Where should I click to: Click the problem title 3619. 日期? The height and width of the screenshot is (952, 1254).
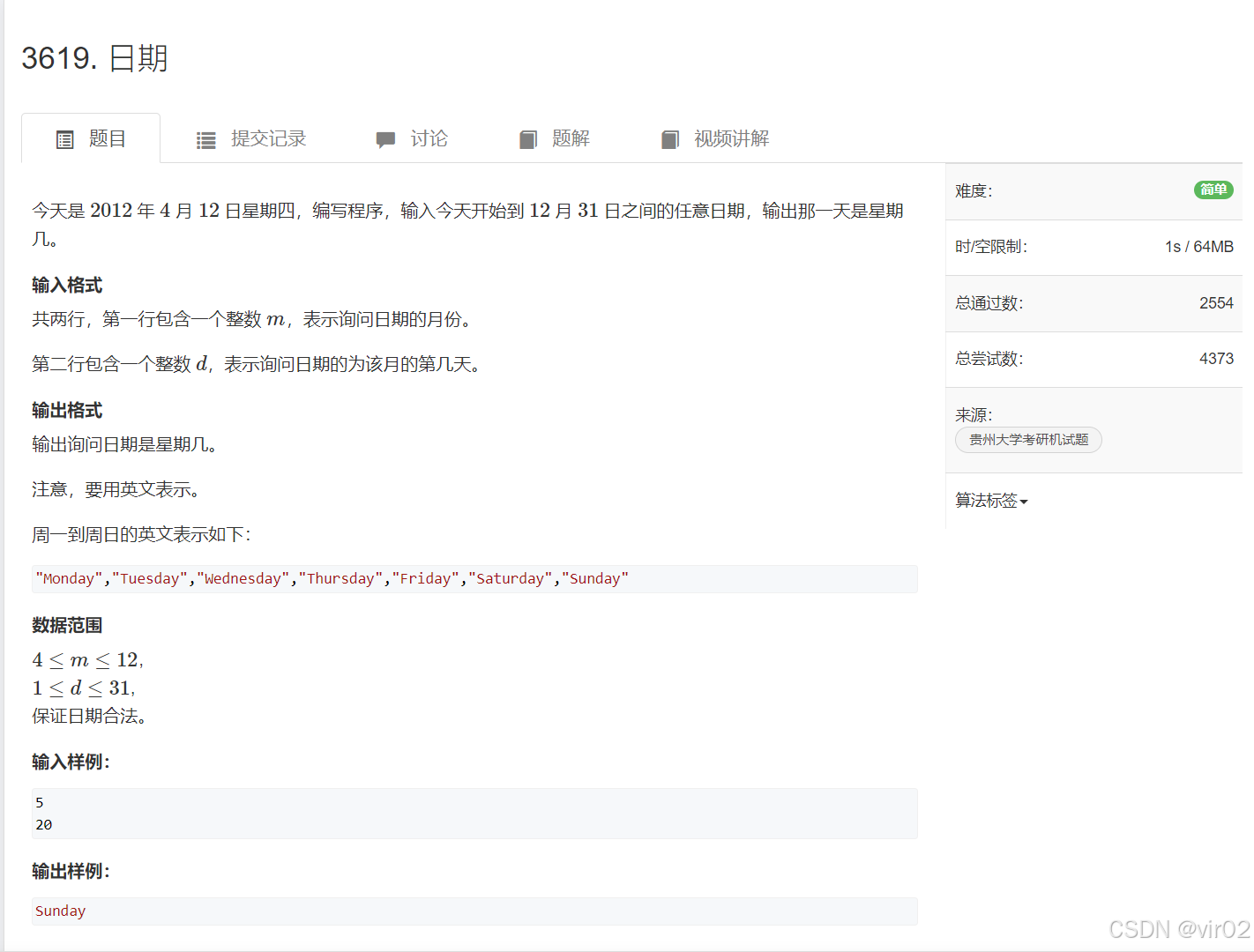[95, 58]
